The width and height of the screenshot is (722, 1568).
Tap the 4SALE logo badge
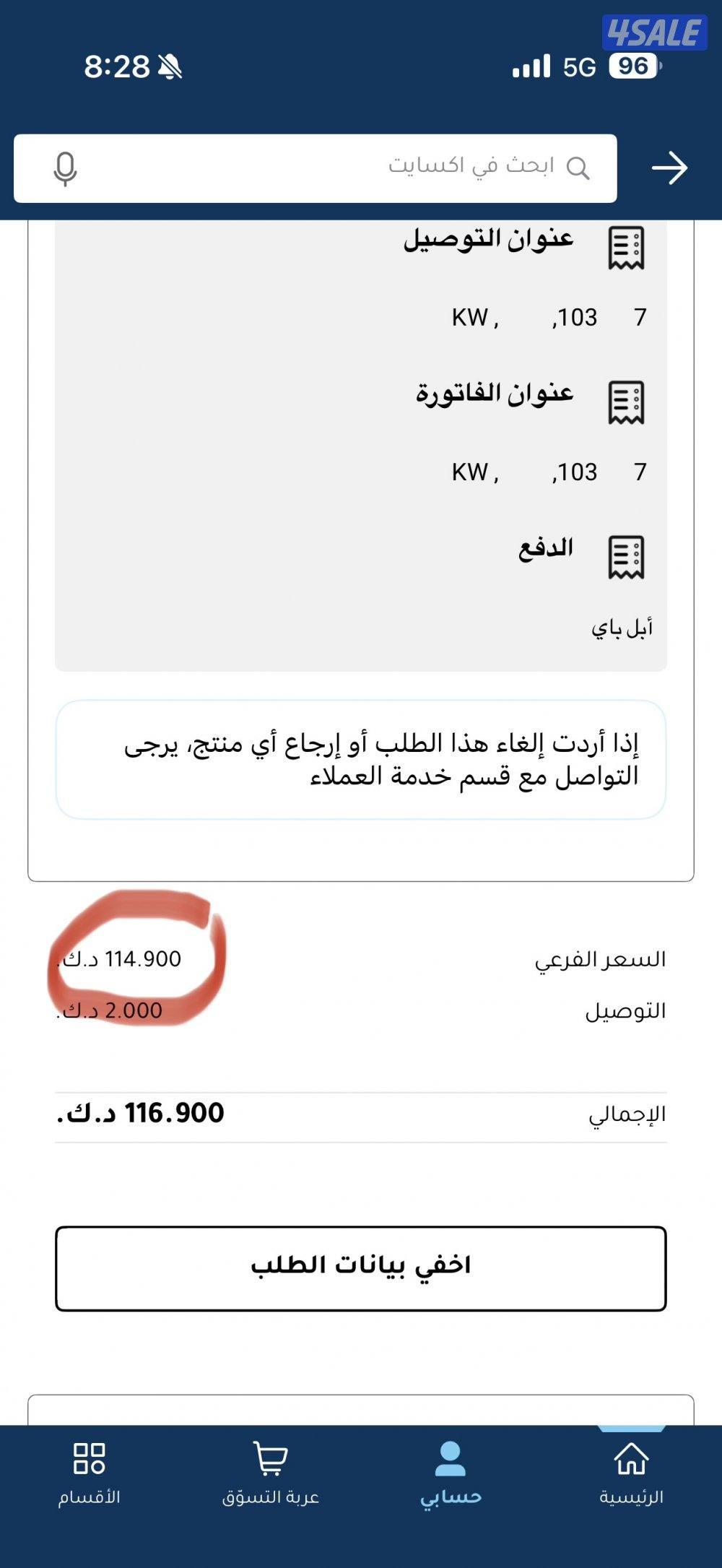click(654, 33)
